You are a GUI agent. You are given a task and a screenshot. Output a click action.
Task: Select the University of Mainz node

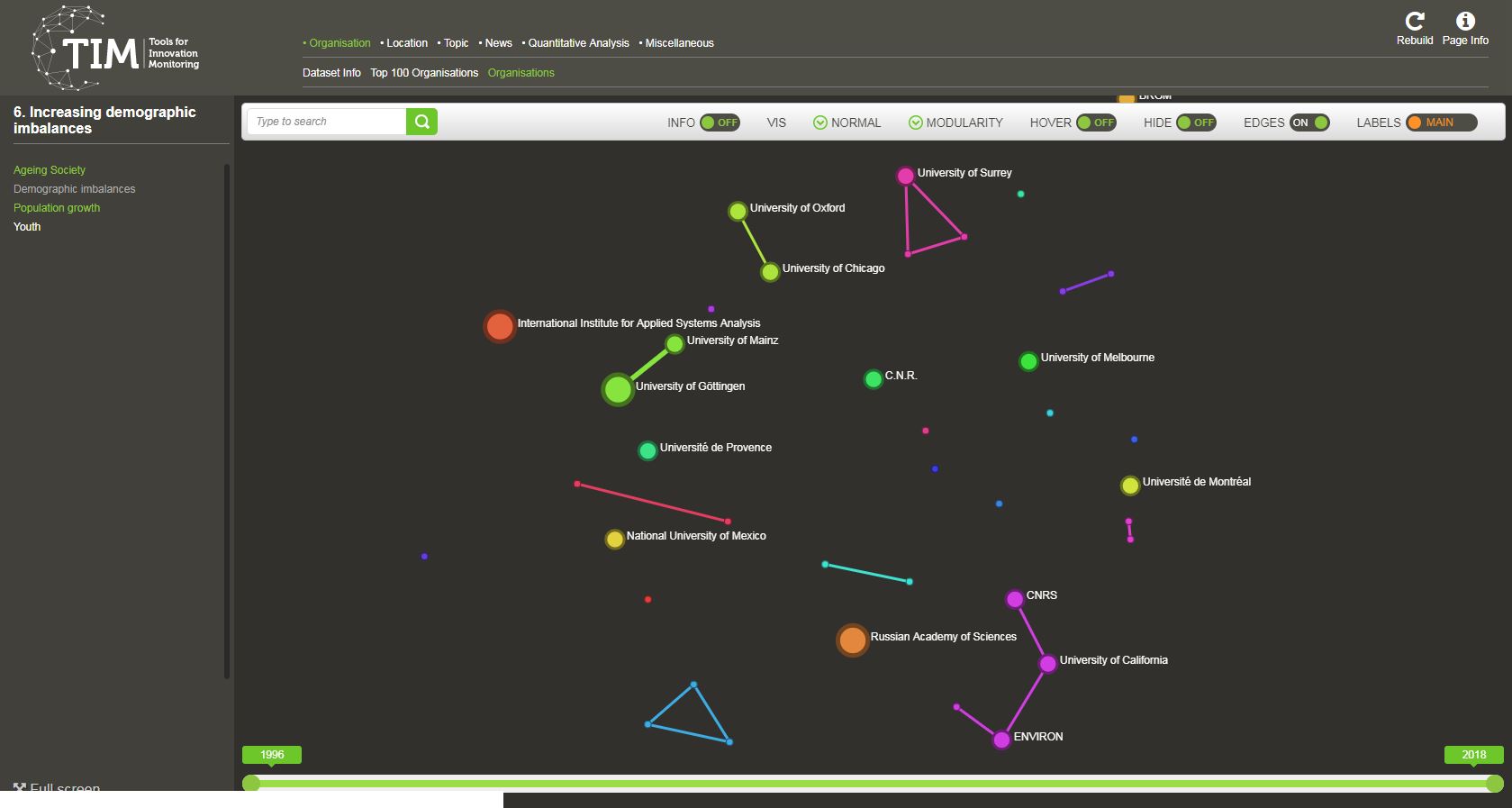pyautogui.click(x=675, y=344)
